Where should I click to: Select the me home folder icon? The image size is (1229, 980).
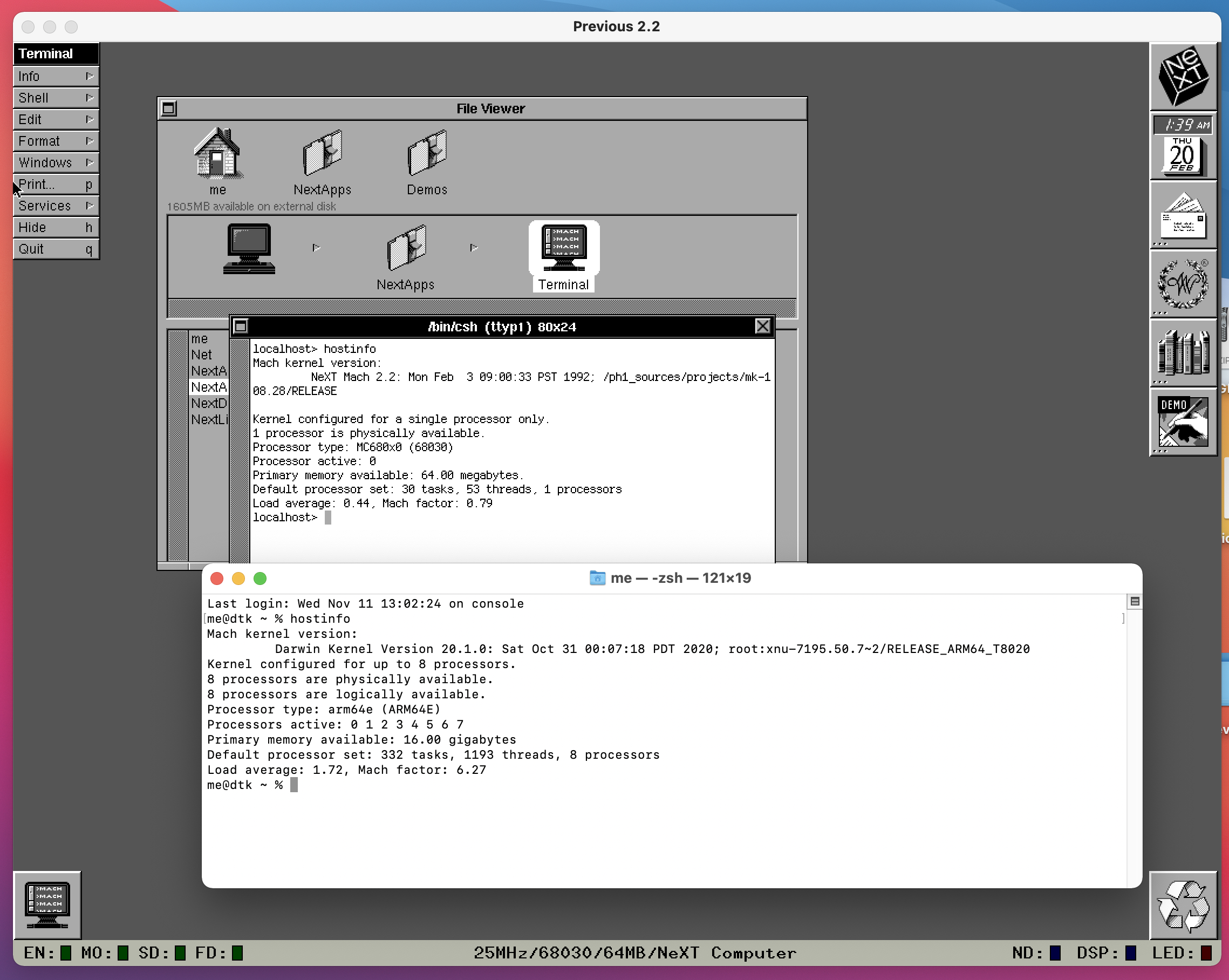click(x=217, y=154)
